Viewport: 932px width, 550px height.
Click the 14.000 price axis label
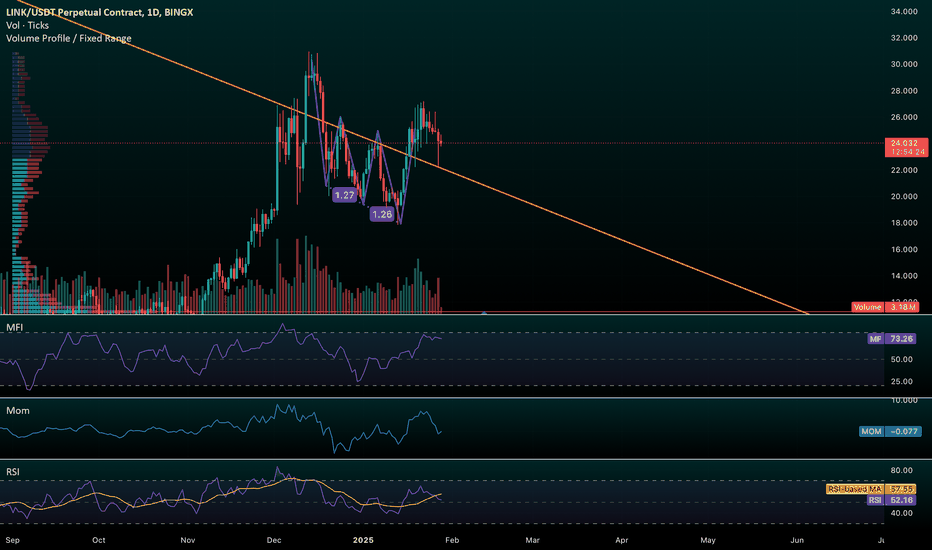coord(904,276)
